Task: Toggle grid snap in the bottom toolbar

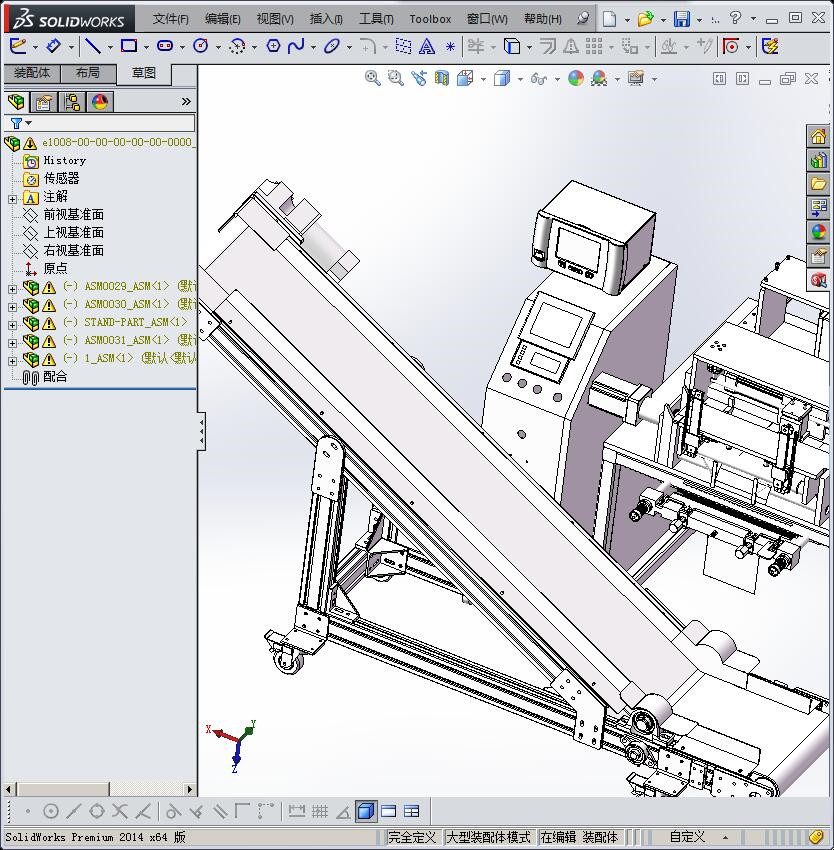Action: 320,811
